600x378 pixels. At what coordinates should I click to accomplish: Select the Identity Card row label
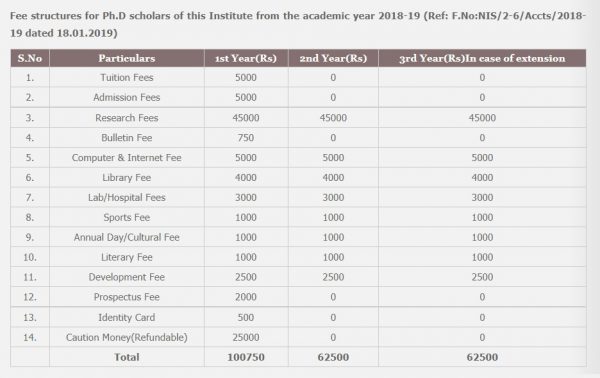[127, 317]
